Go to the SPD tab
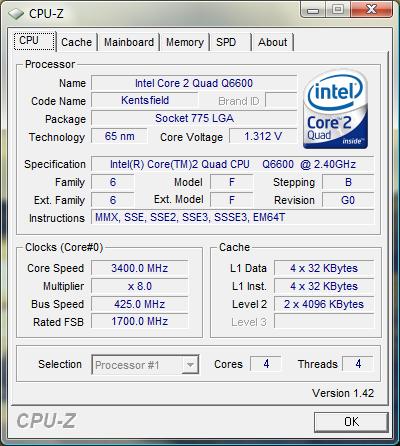The image size is (400, 446). (230, 42)
